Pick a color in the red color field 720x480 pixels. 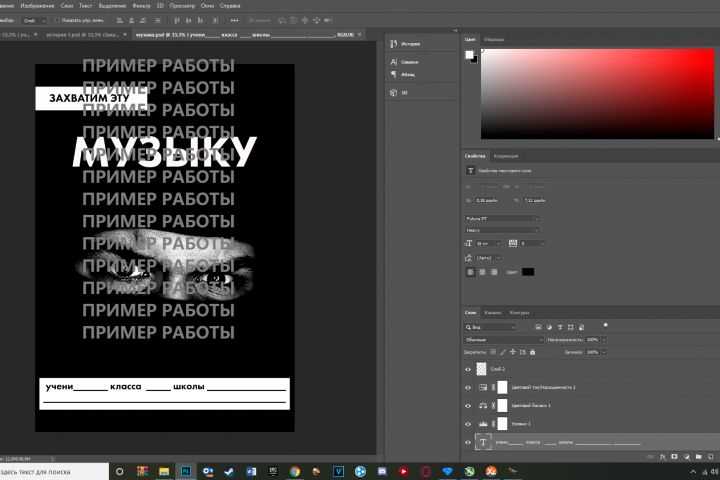pyautogui.click(x=597, y=94)
